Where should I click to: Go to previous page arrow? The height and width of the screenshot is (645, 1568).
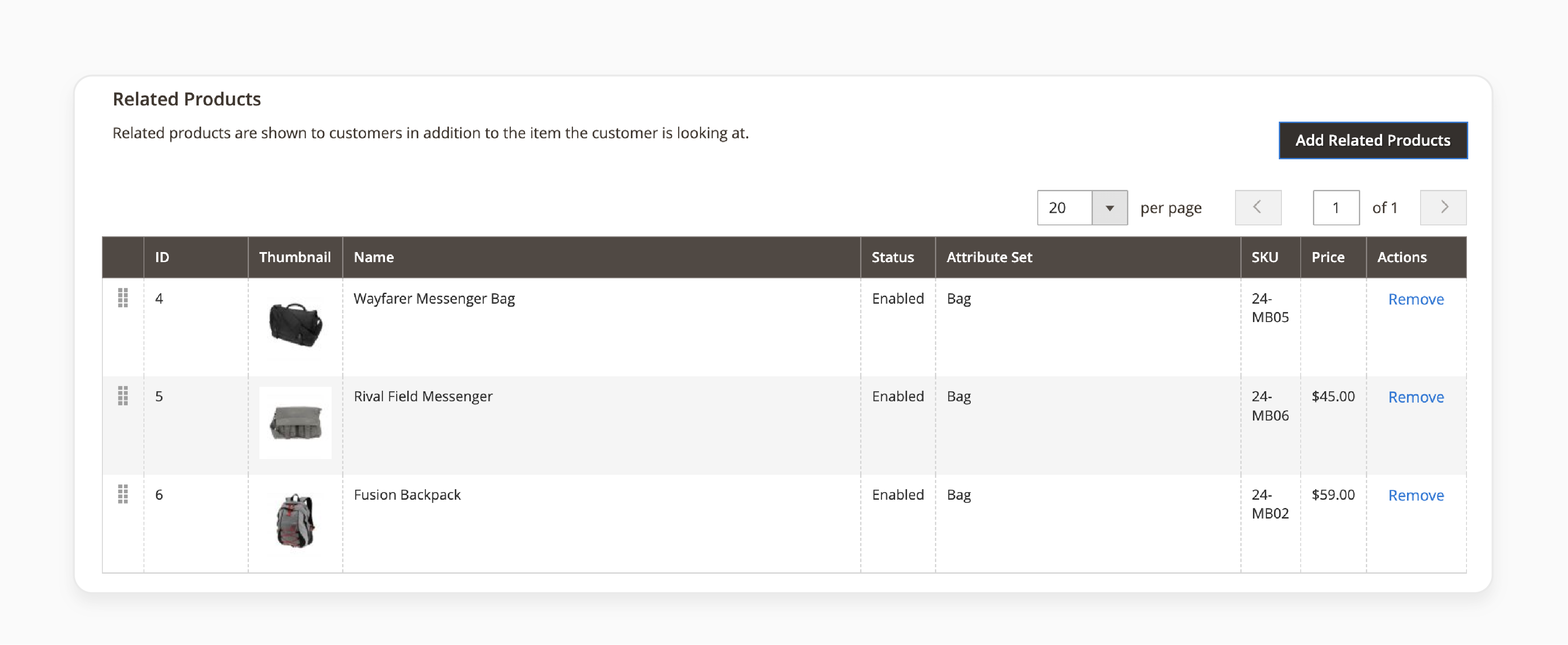pyautogui.click(x=1257, y=208)
